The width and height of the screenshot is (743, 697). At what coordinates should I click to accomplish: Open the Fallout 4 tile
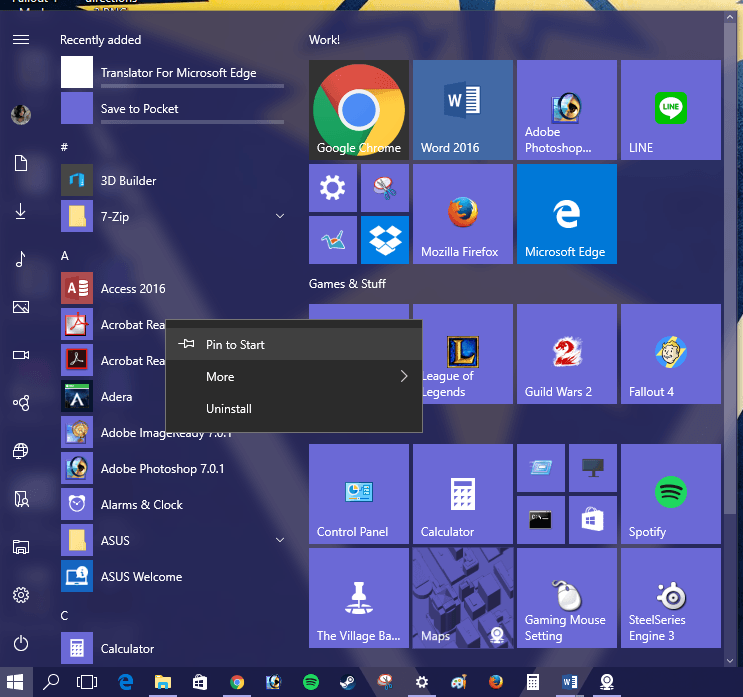pyautogui.click(x=670, y=354)
